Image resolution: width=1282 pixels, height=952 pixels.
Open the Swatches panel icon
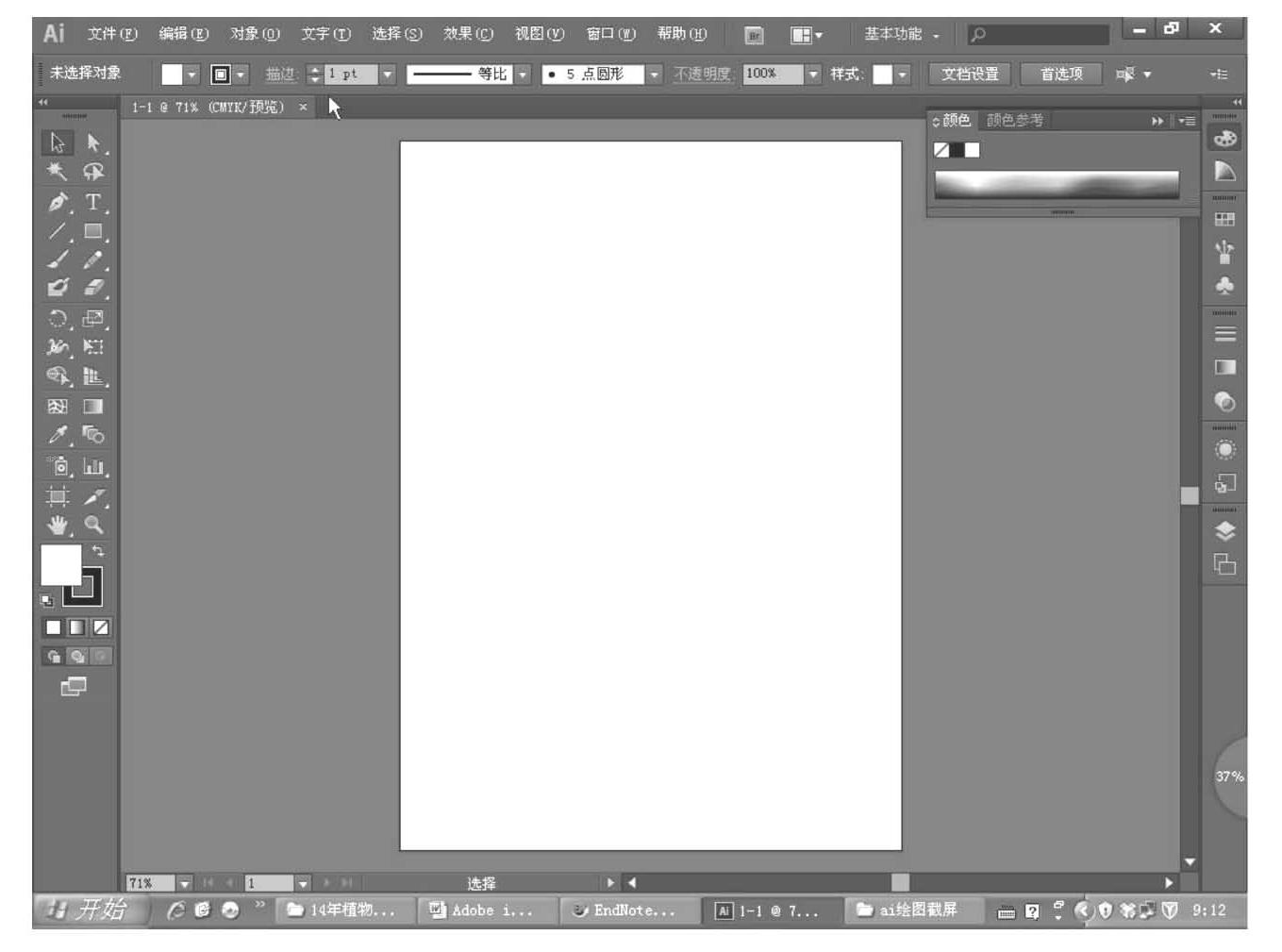[x=1224, y=219]
